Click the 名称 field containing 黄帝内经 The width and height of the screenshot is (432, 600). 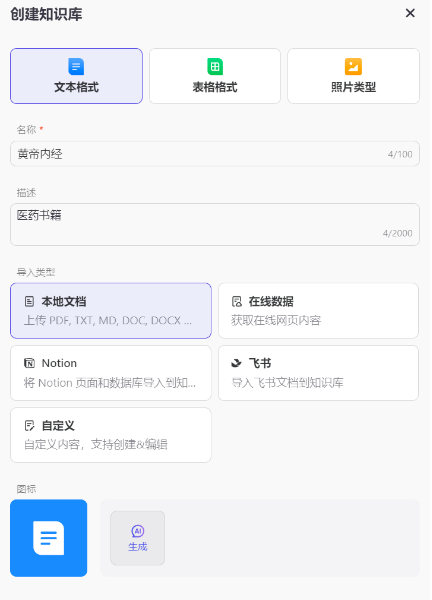coord(215,154)
